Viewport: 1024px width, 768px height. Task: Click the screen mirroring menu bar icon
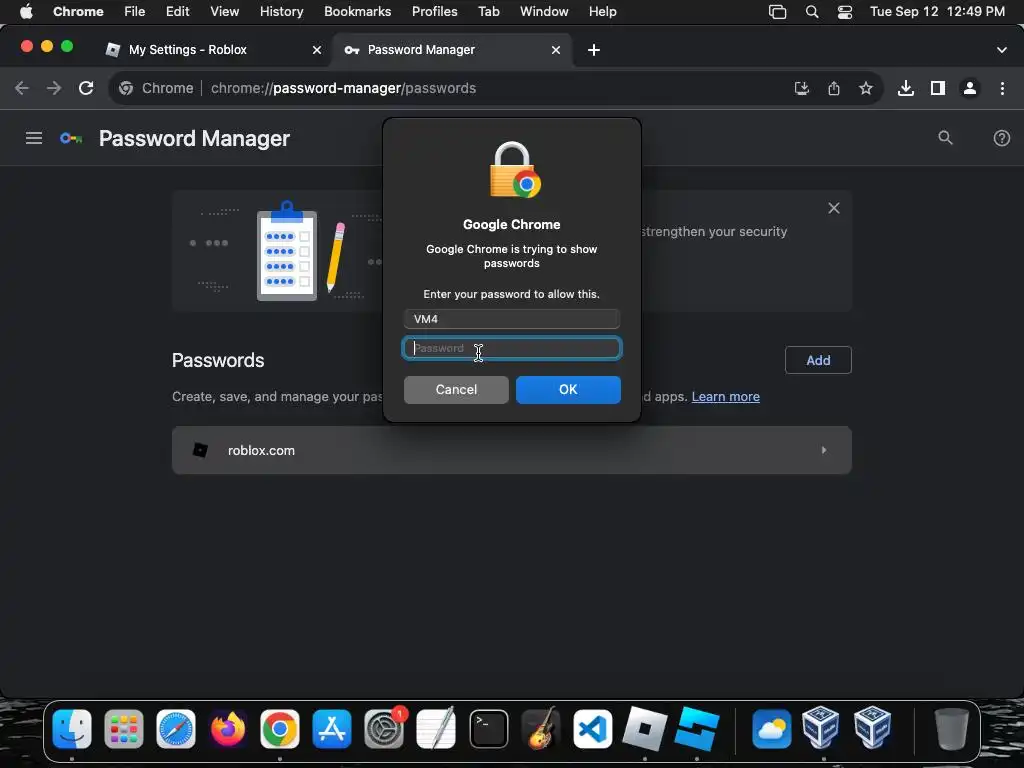pos(777,12)
